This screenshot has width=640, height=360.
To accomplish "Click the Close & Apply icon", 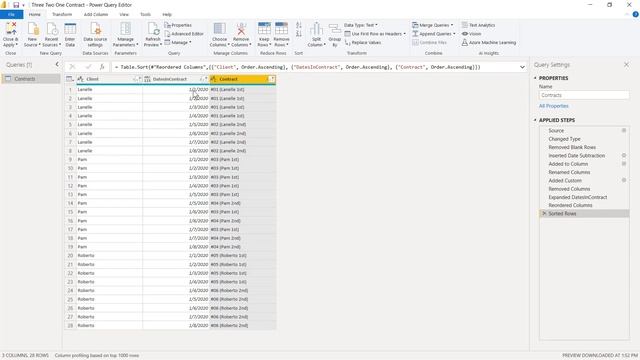I will [10, 34].
